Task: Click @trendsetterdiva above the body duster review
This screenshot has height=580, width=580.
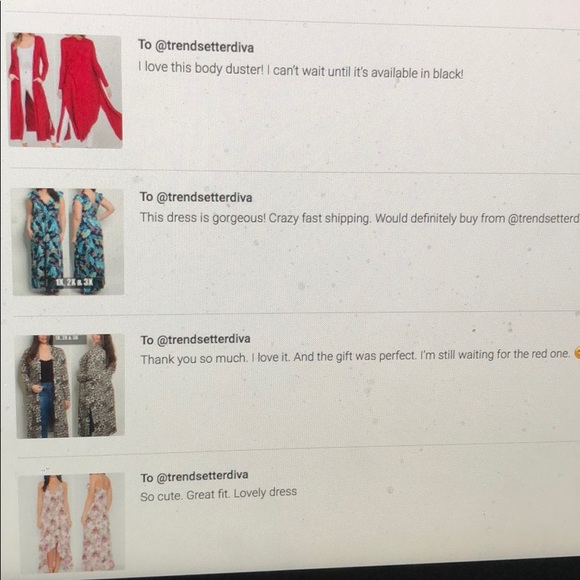Action: click(x=204, y=47)
